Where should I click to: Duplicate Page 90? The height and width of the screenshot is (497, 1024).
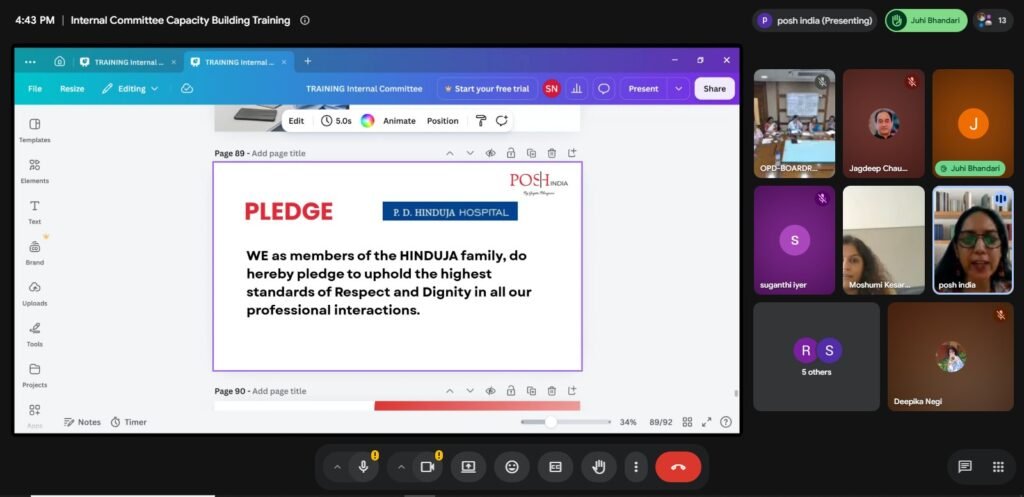coord(532,391)
